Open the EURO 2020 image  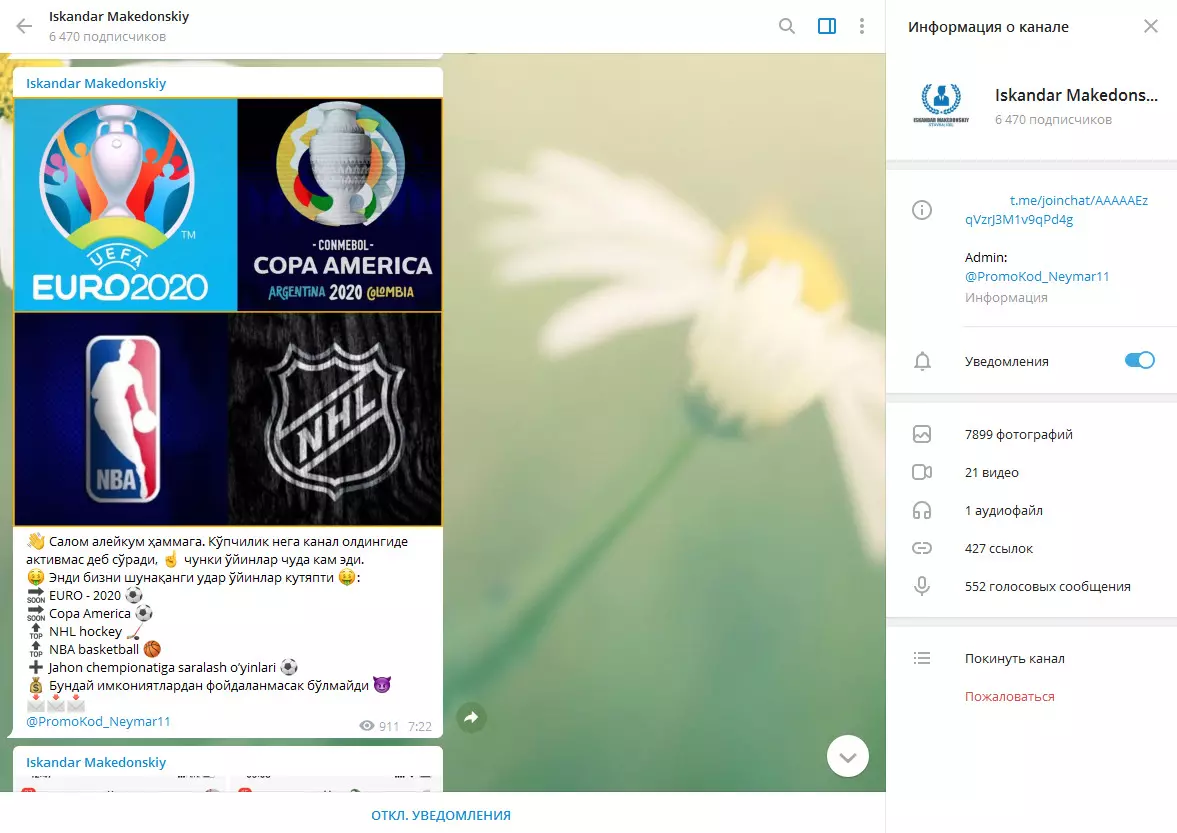coord(125,205)
